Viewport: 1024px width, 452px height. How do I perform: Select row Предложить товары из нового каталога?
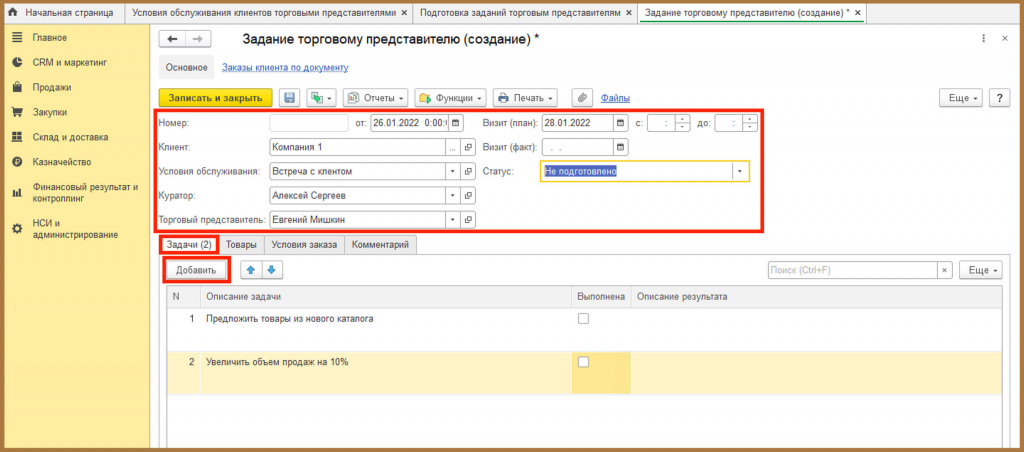(584, 330)
